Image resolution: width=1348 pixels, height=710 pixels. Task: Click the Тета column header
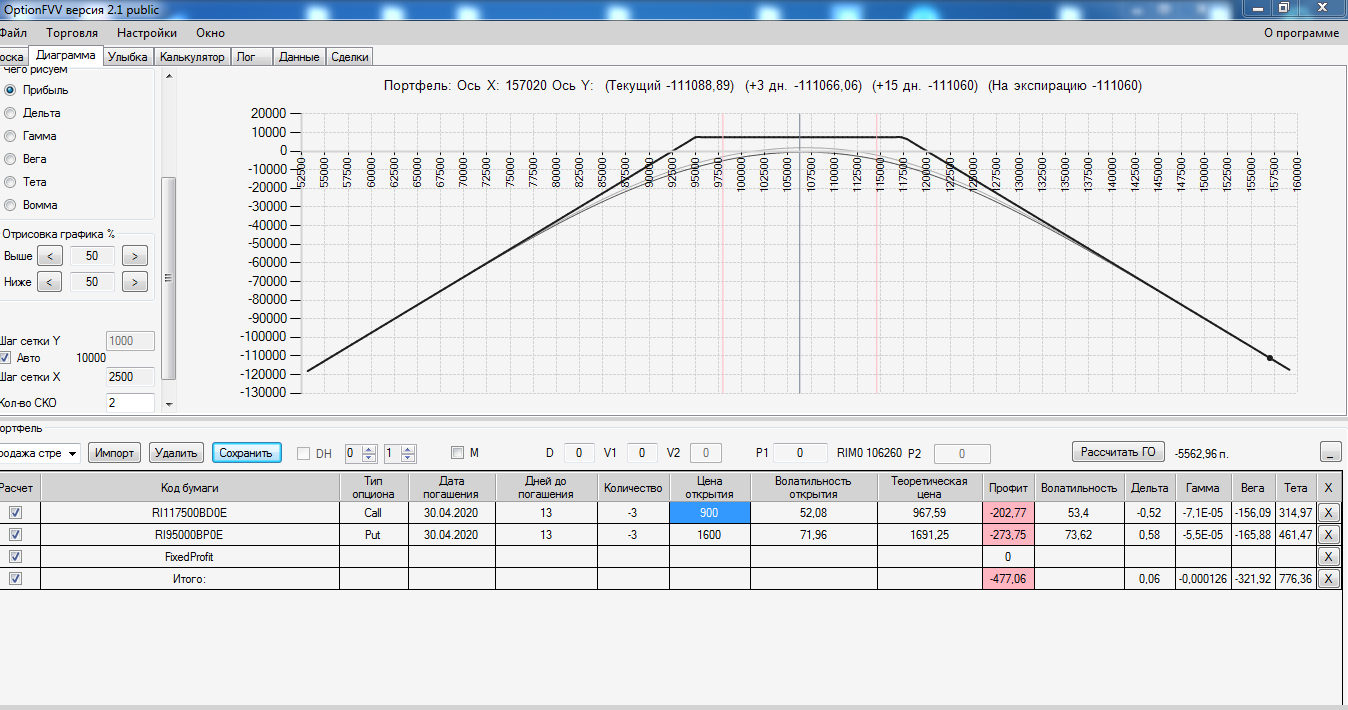click(x=1295, y=487)
